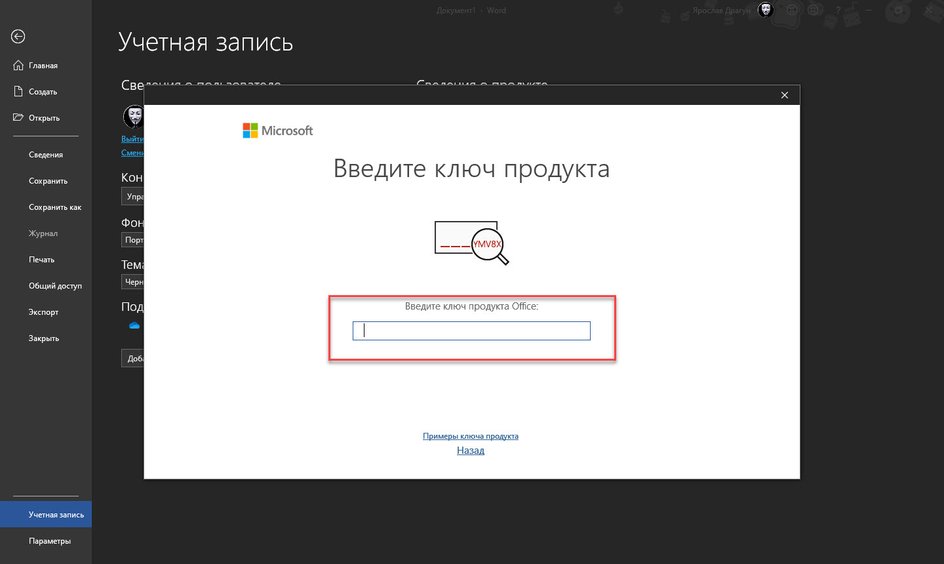Click the user avatar in Word's title bar
Image resolution: width=944 pixels, height=564 pixels.
tap(765, 10)
